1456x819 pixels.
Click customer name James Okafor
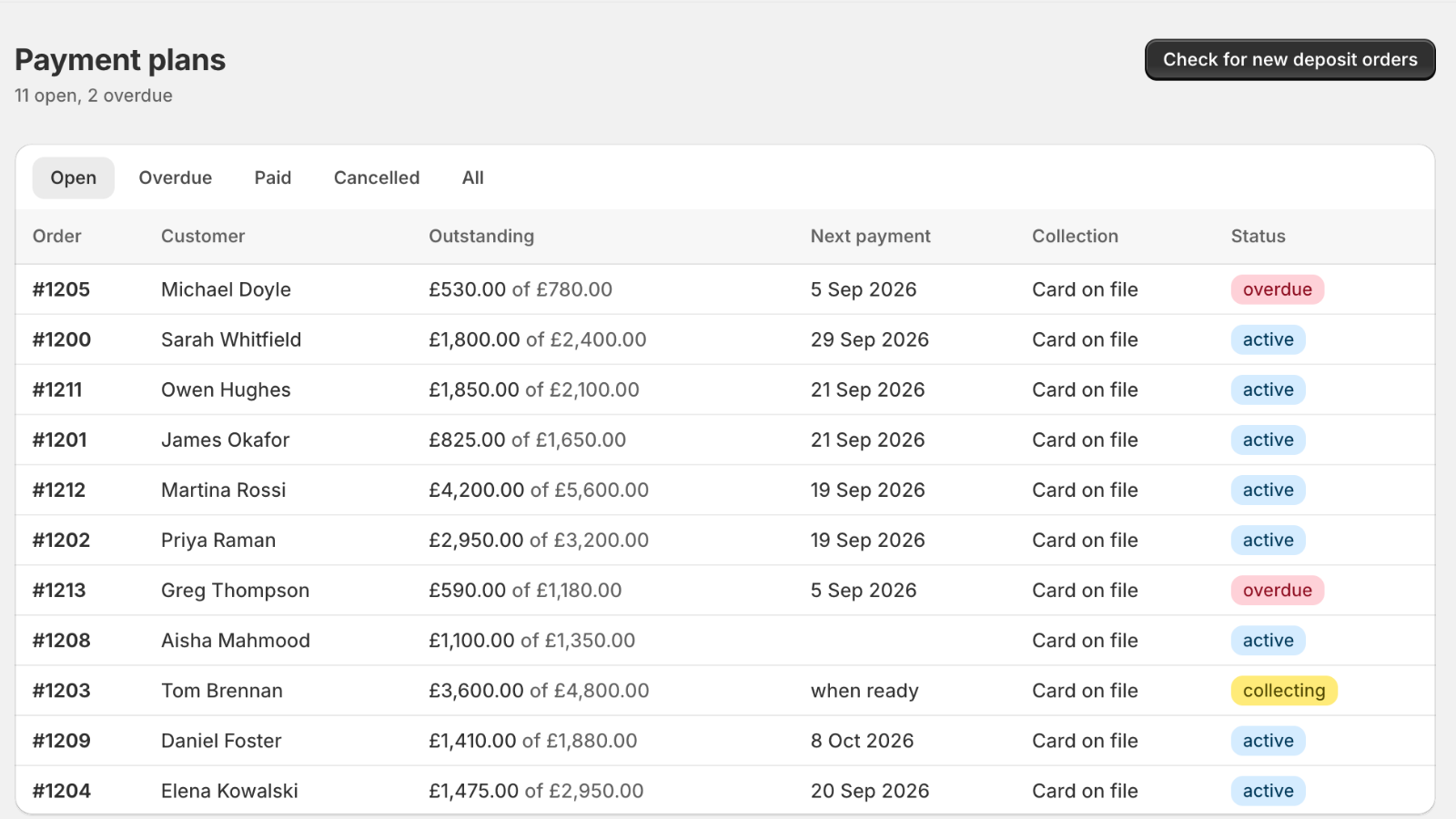tap(226, 440)
